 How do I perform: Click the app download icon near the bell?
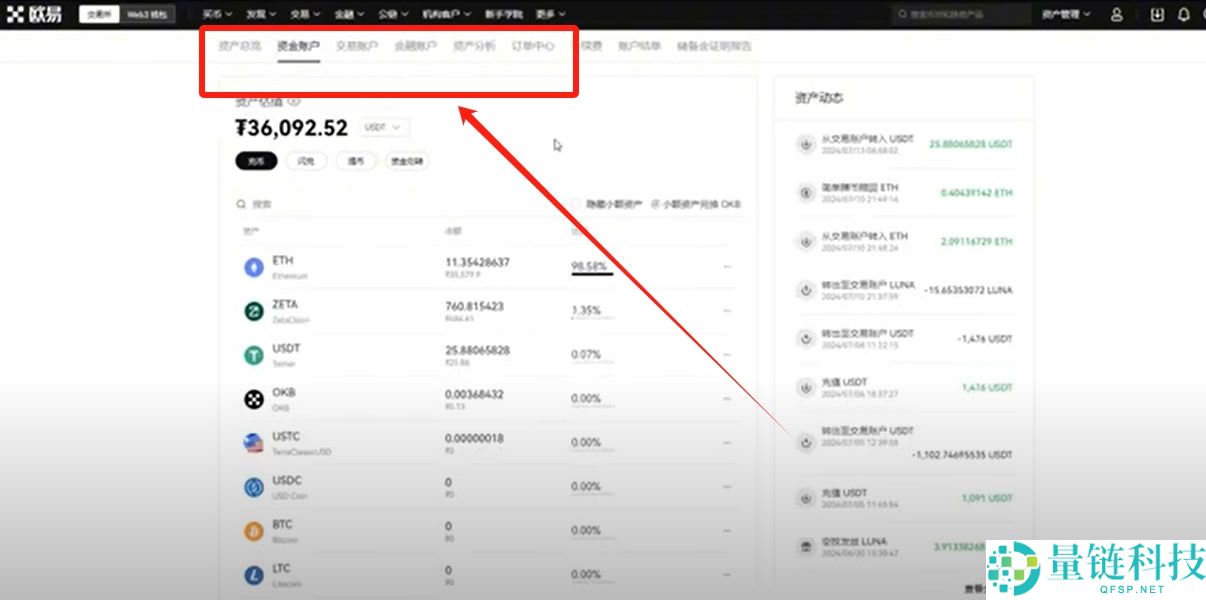pos(1157,13)
